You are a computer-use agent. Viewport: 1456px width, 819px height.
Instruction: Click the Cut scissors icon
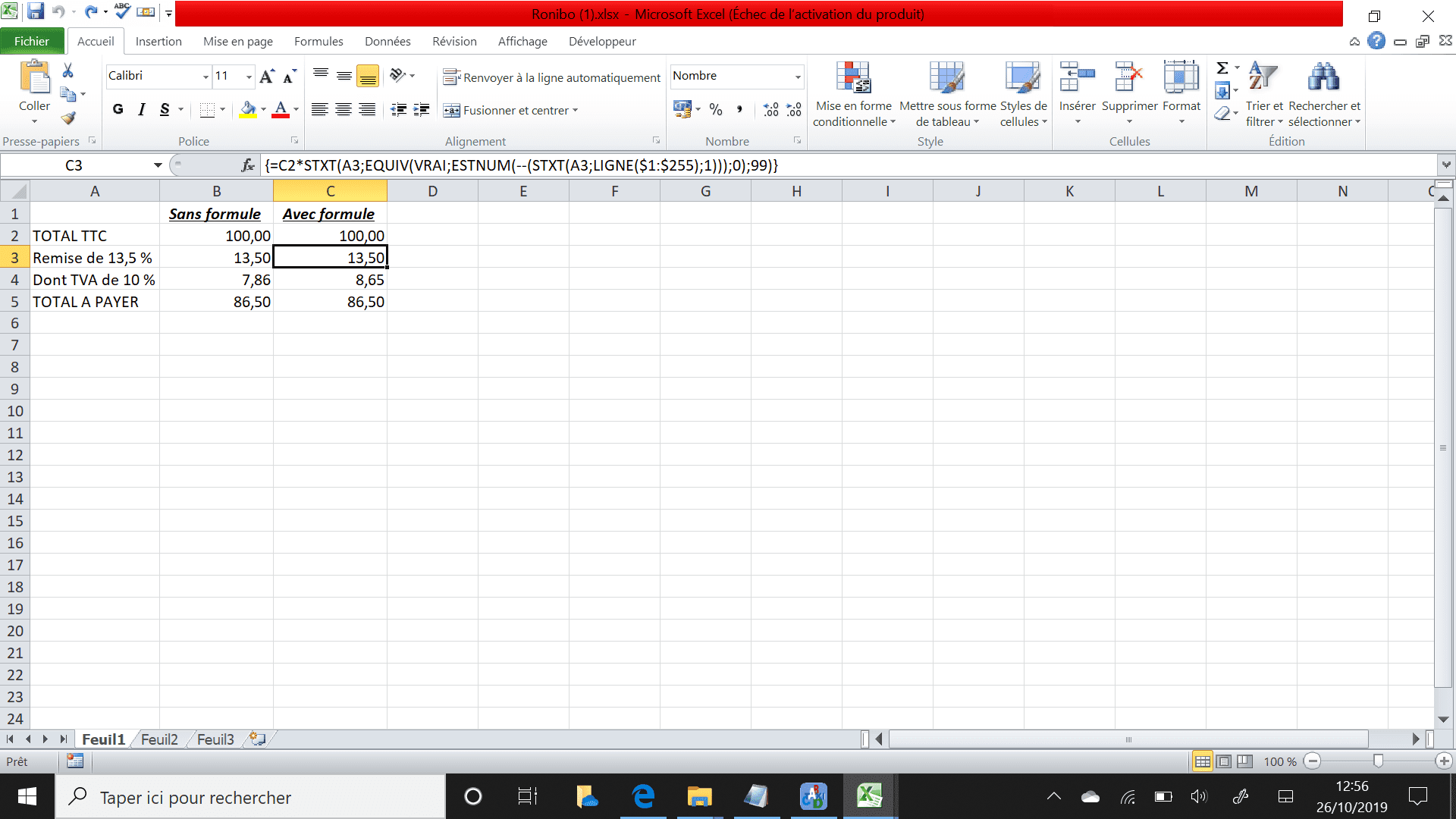pyautogui.click(x=68, y=71)
